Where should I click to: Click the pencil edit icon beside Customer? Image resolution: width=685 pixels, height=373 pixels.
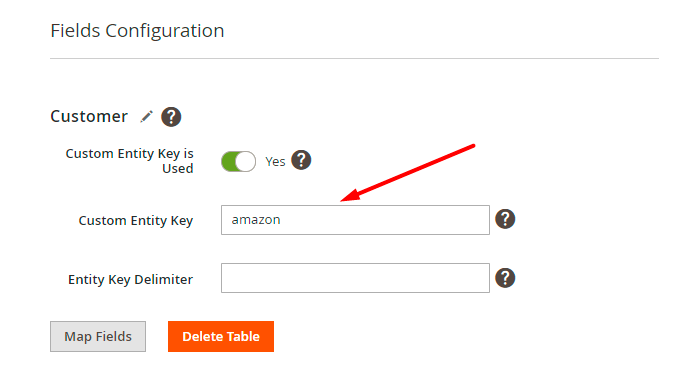[146, 117]
